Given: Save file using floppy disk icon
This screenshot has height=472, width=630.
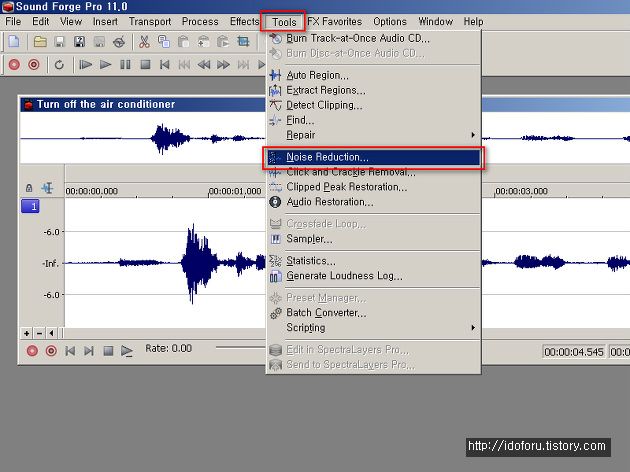Looking at the screenshot, I should pyautogui.click(x=59, y=42).
